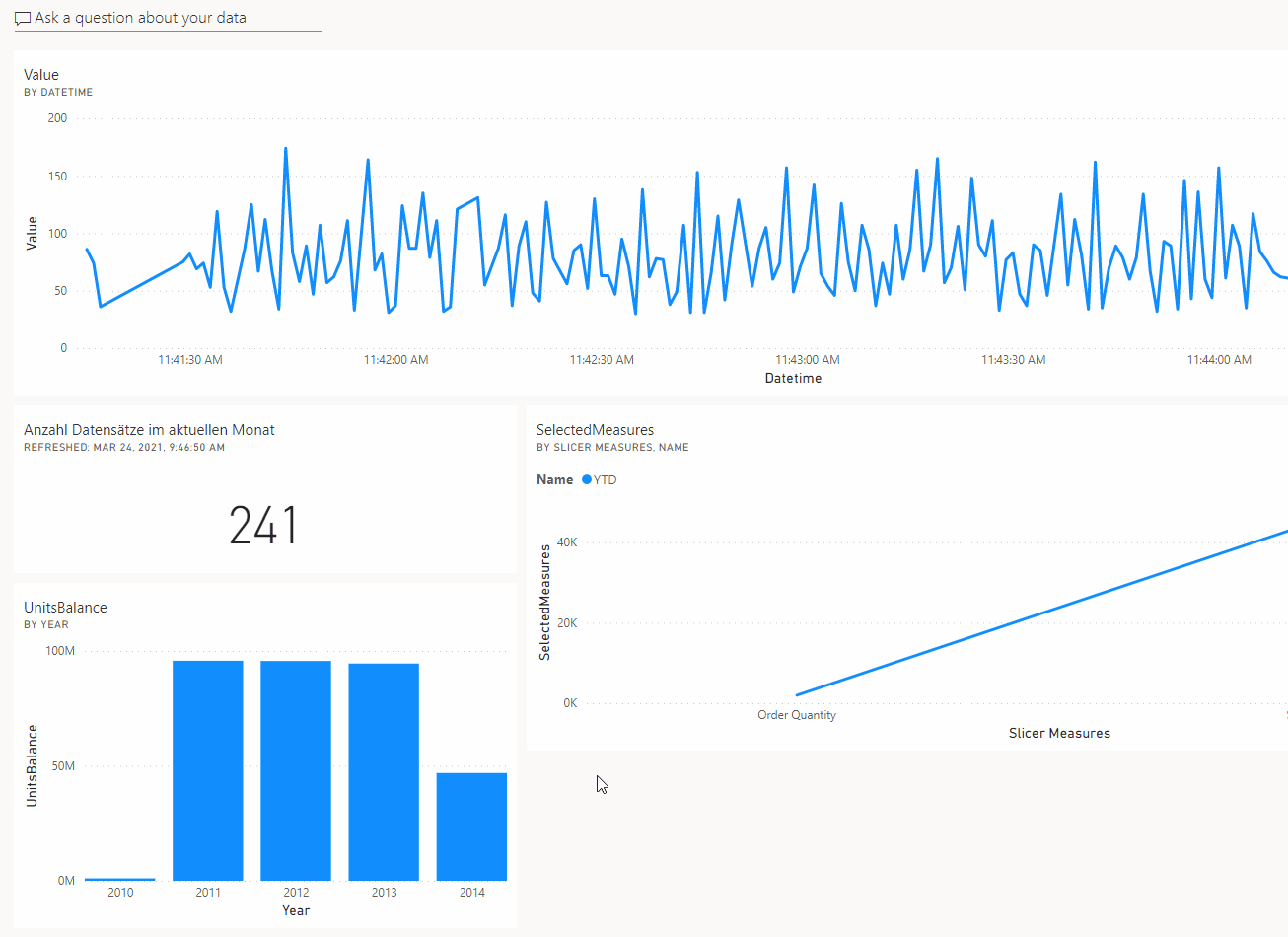Open 'Anzahl Datensätze im aktuellen Monat' tile title

click(149, 430)
